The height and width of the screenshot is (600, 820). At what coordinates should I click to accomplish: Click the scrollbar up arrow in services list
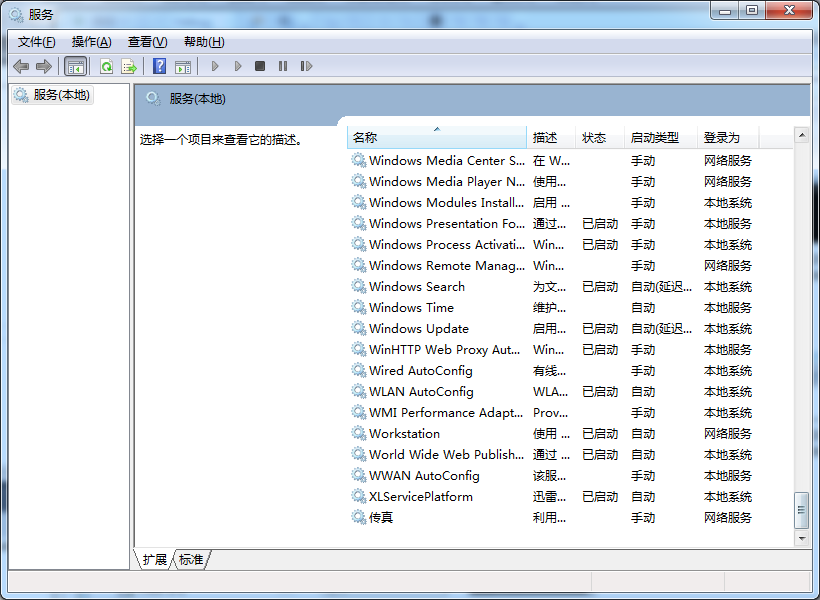802,135
